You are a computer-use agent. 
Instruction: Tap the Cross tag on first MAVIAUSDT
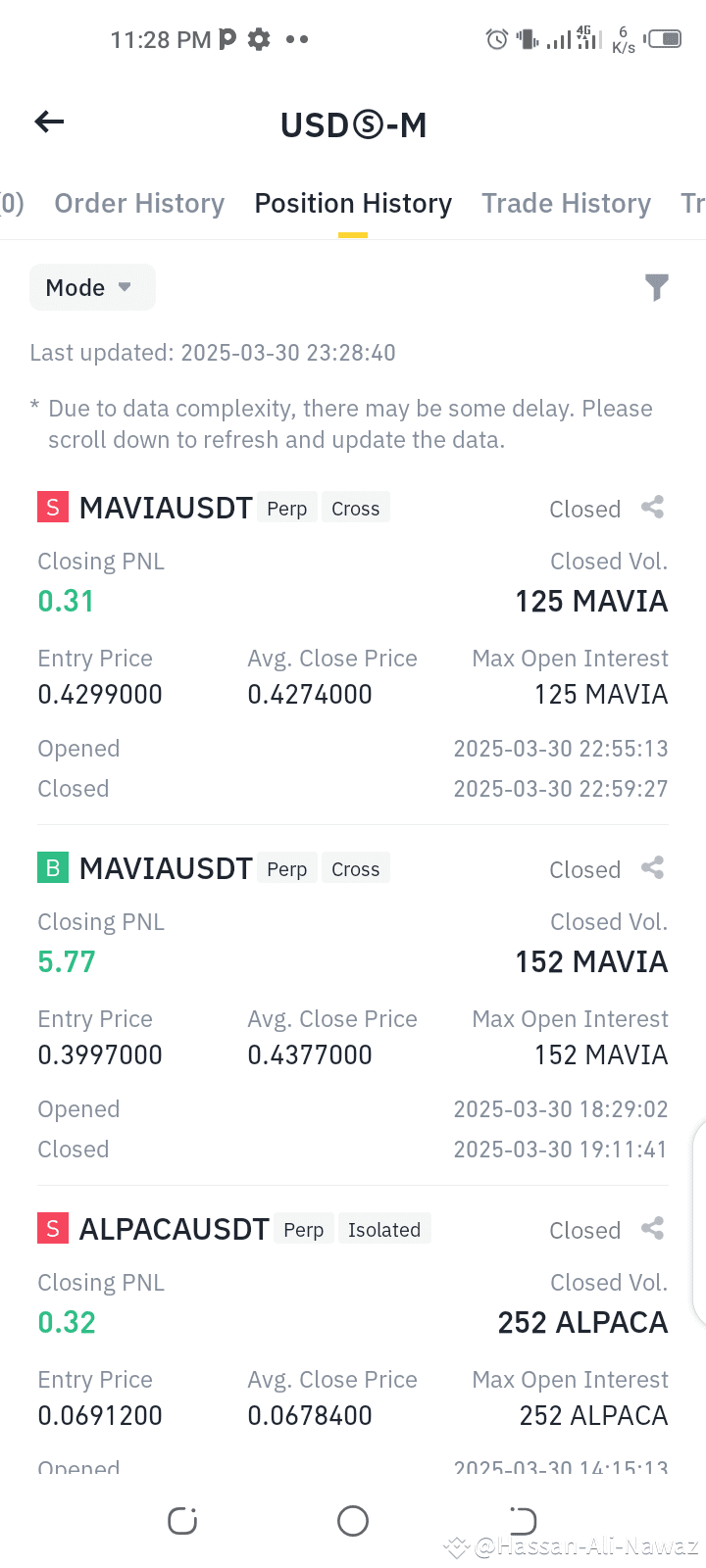point(356,508)
